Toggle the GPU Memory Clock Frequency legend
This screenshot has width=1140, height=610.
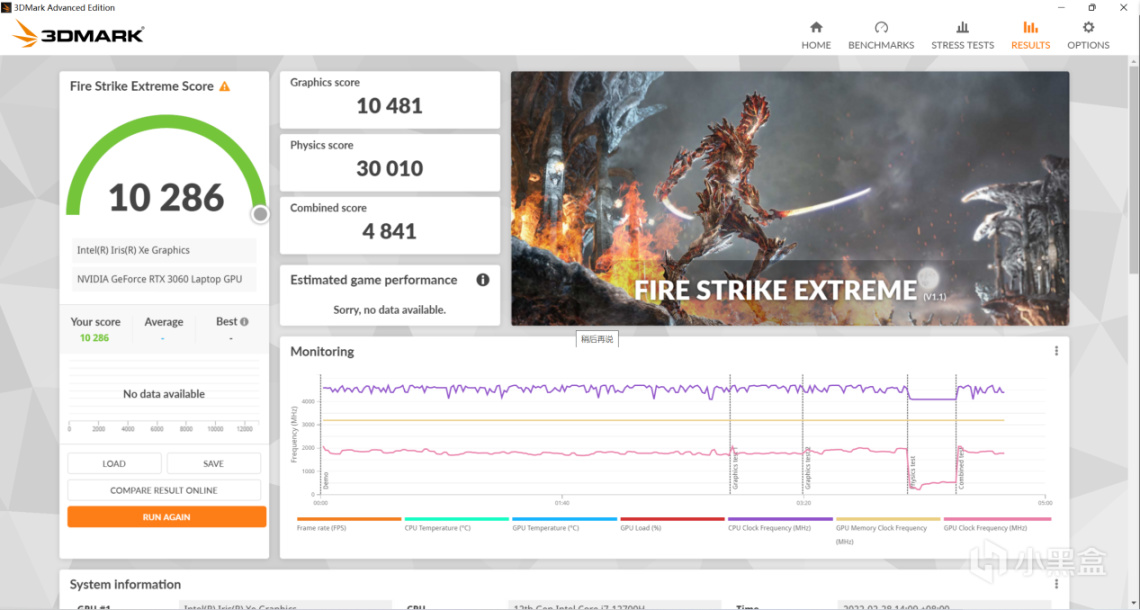pyautogui.click(x=888, y=531)
